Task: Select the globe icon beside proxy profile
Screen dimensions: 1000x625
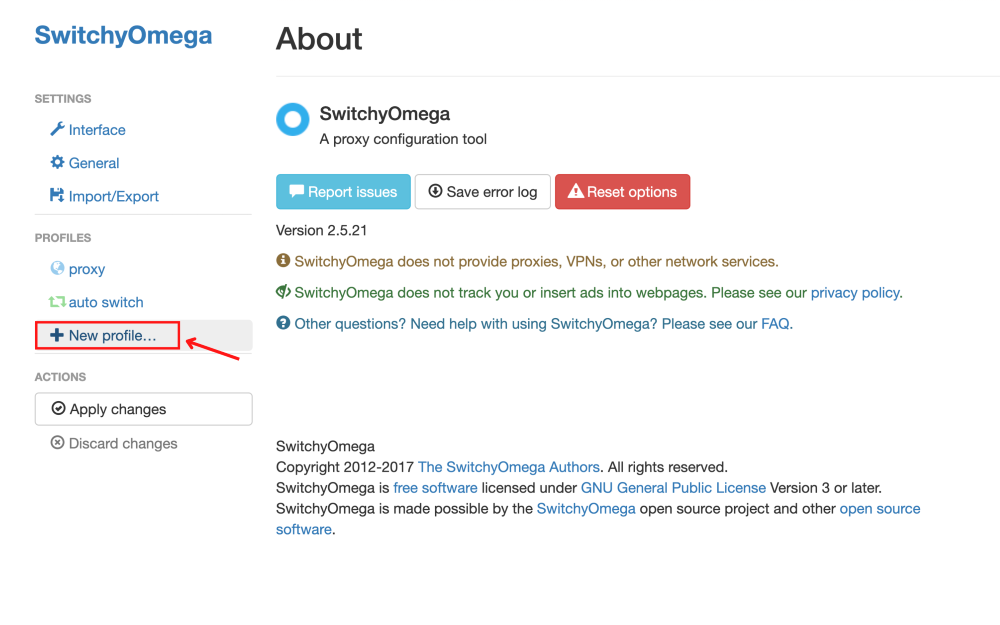Action: click(59, 268)
